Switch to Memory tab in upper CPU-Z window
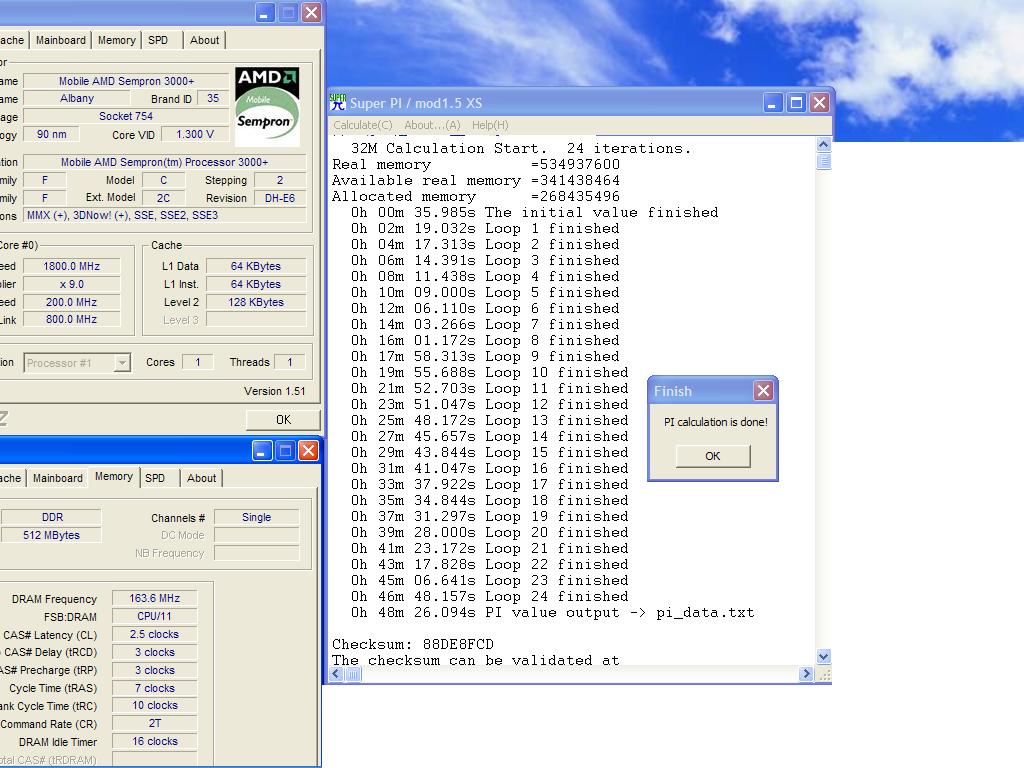This screenshot has width=1024, height=768. [116, 40]
